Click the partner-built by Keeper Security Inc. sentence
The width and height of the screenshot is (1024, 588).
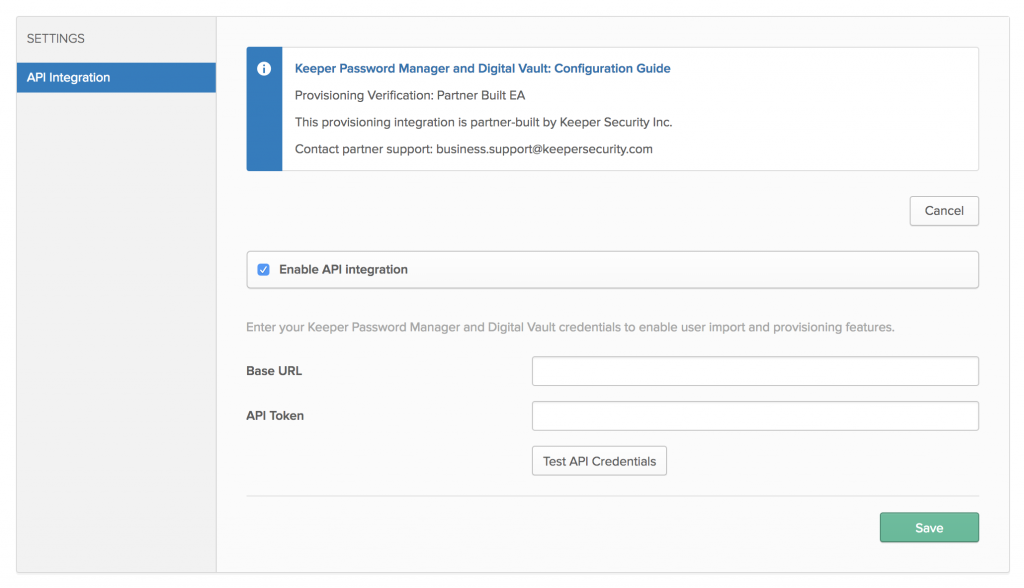[x=483, y=122]
